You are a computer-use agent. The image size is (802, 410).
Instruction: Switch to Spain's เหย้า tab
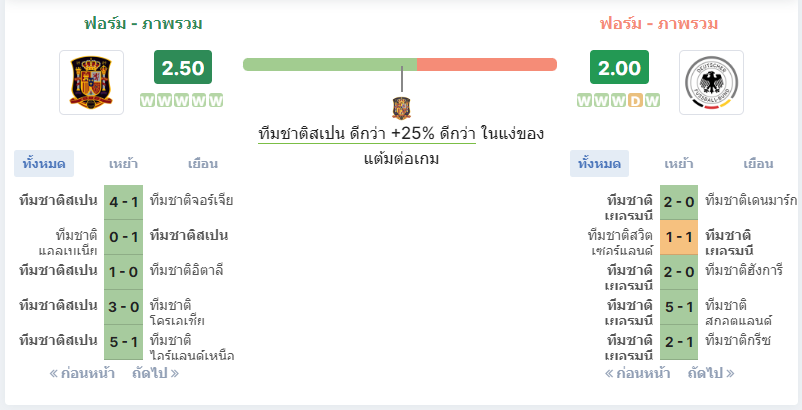click(x=123, y=164)
